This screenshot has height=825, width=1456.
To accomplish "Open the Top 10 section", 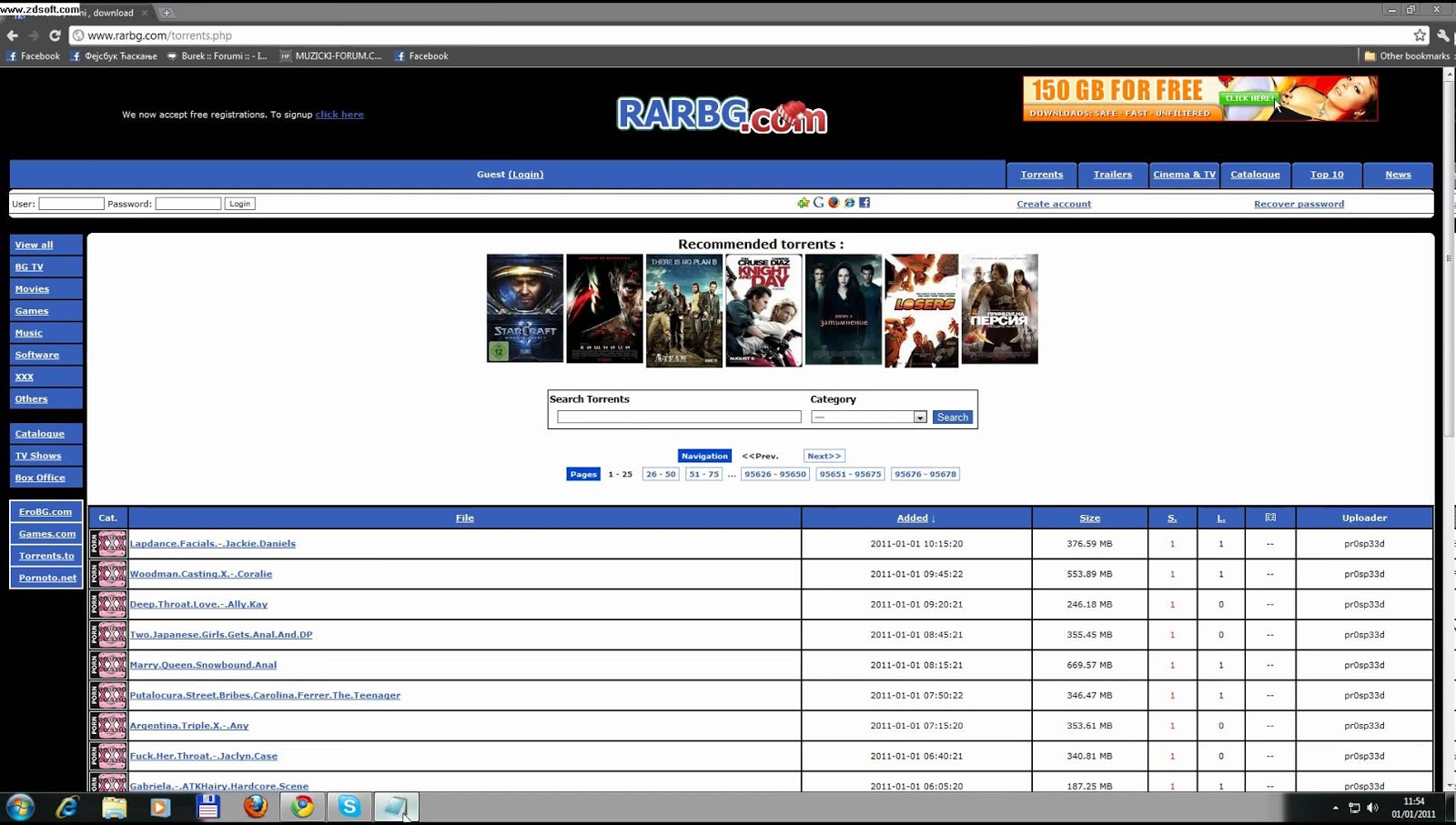I will click(1327, 174).
